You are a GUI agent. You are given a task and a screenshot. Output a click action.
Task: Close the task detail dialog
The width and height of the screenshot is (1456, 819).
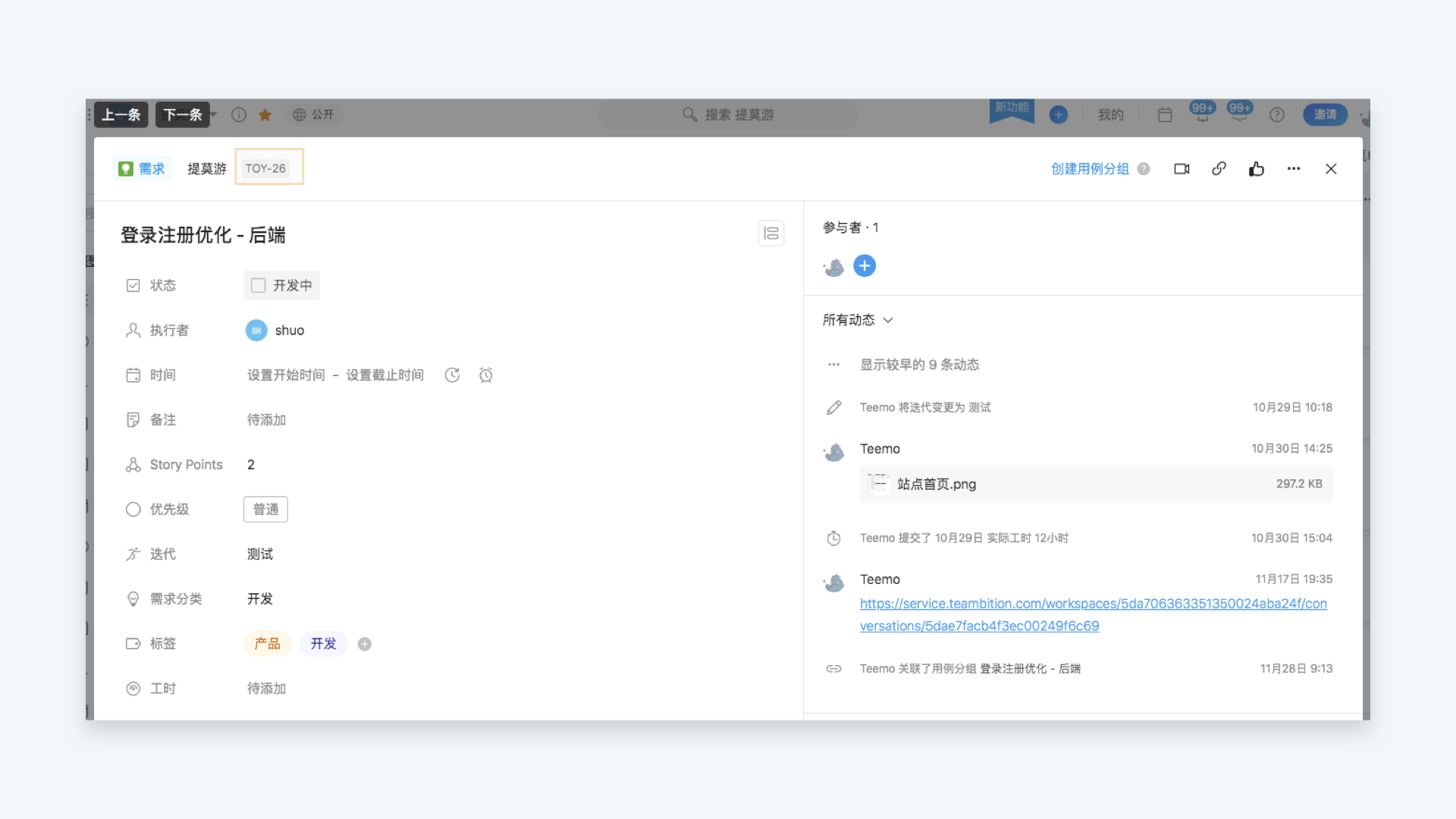[x=1331, y=169]
